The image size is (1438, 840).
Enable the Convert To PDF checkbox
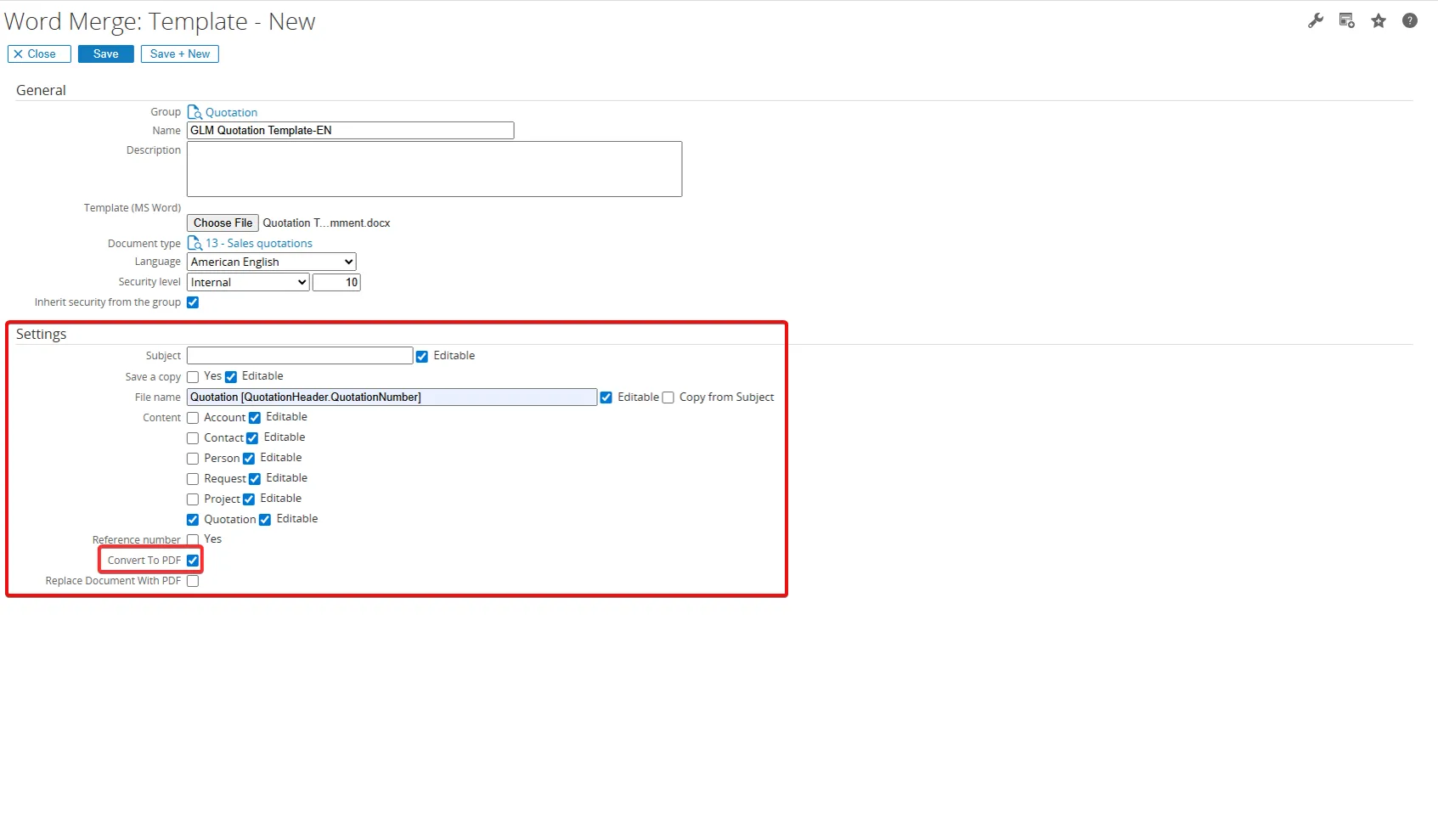(193, 561)
